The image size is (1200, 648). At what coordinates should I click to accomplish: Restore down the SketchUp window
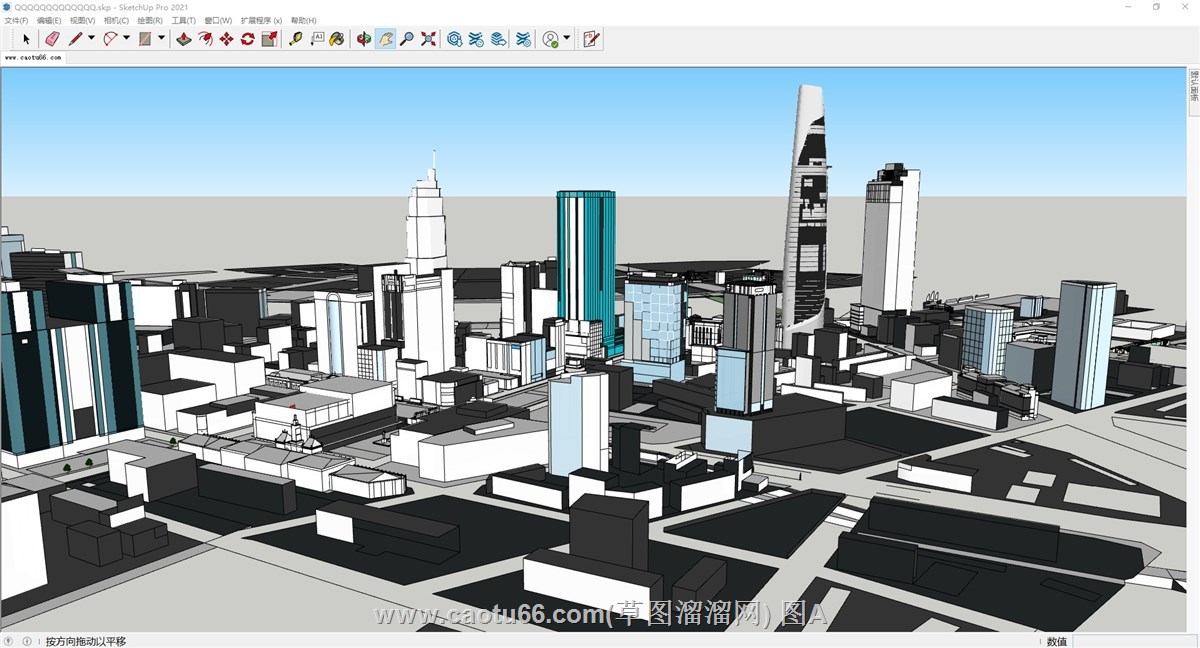coord(1156,7)
